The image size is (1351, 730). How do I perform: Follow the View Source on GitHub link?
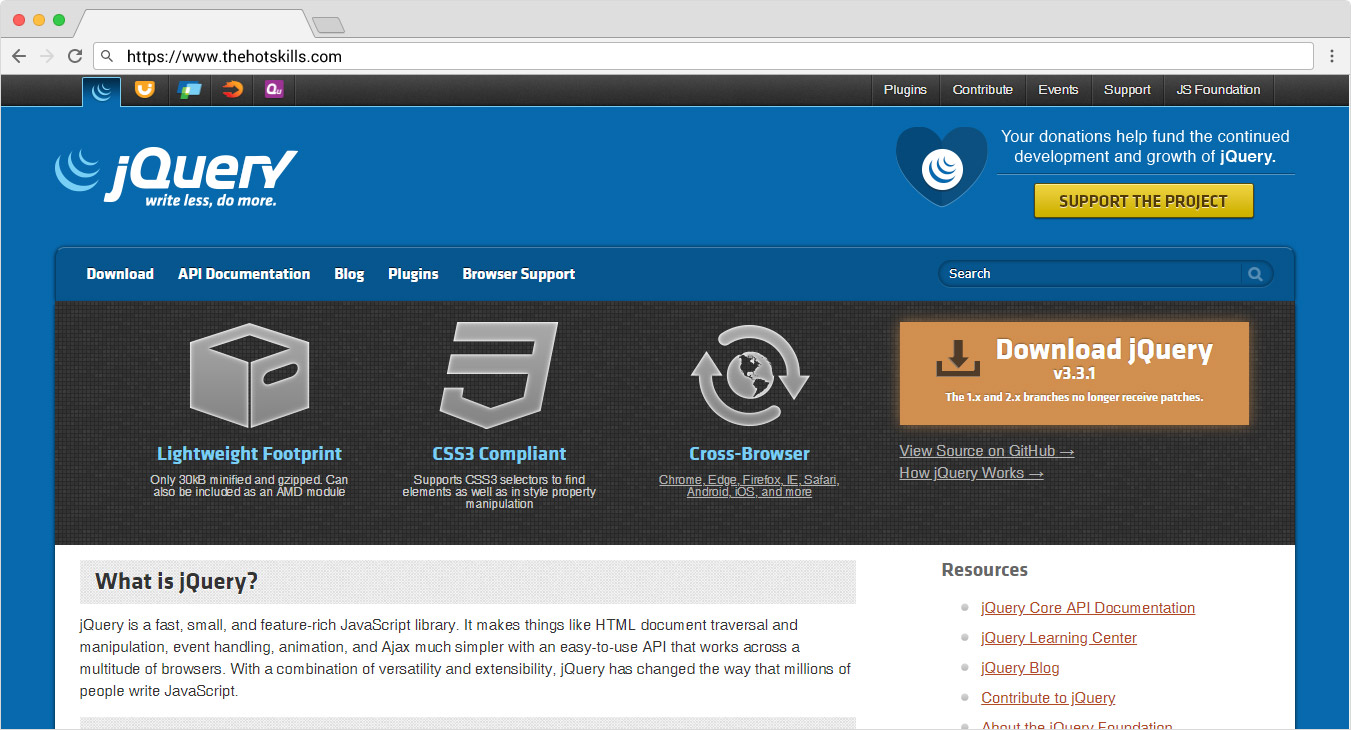(987, 451)
